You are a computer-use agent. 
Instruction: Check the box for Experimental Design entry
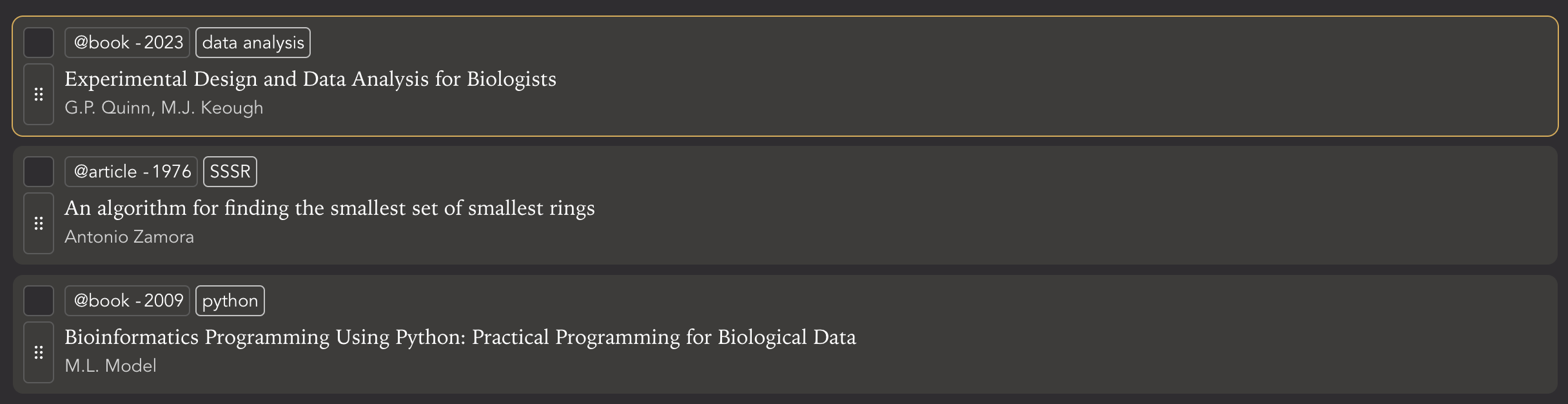point(39,42)
